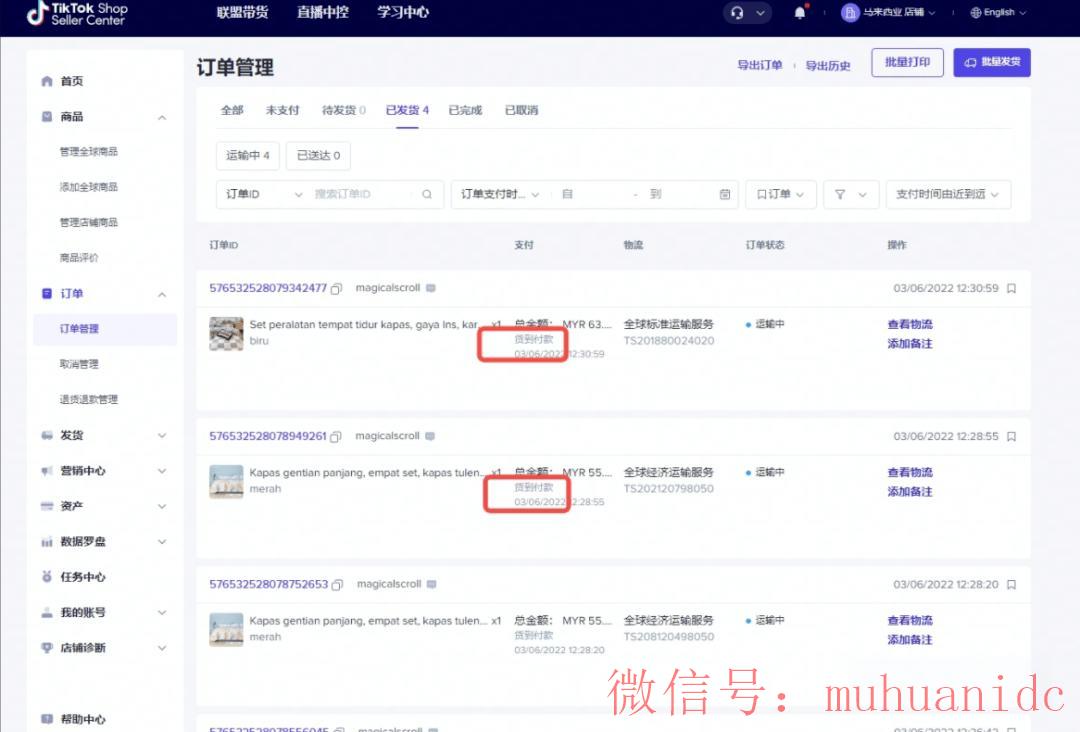The height and width of the screenshot is (732, 1080).
Task: Open the customer service headset icon
Action: 737,13
